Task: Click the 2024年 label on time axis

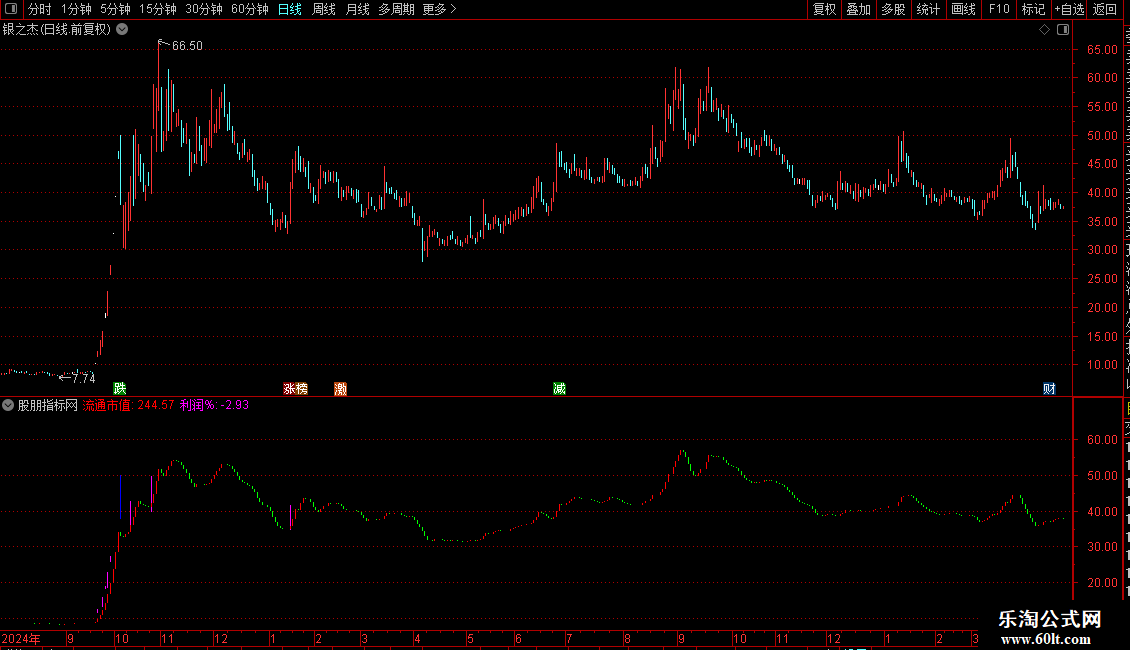Action: [x=21, y=639]
